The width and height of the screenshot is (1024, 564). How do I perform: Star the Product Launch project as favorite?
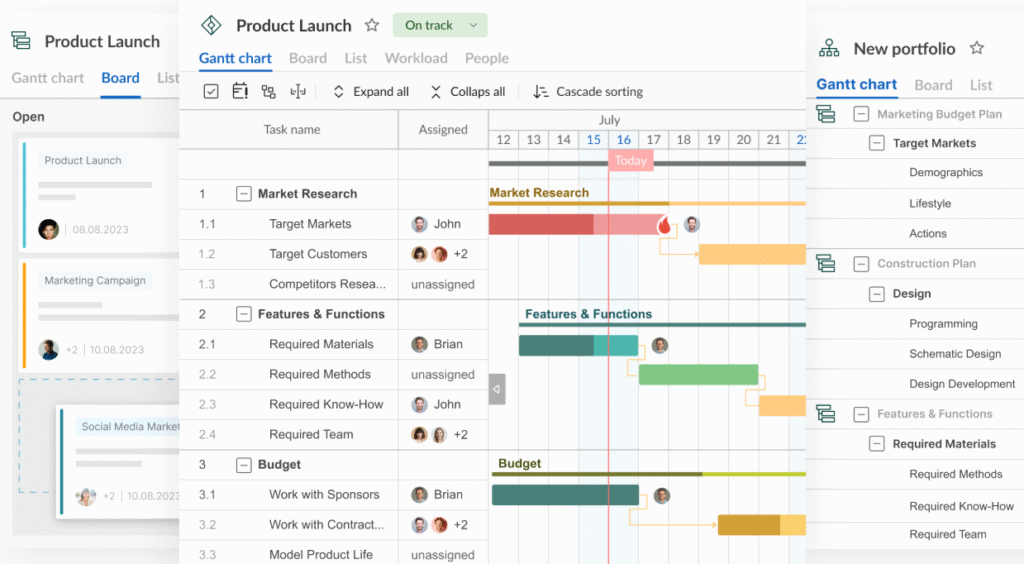click(x=372, y=26)
